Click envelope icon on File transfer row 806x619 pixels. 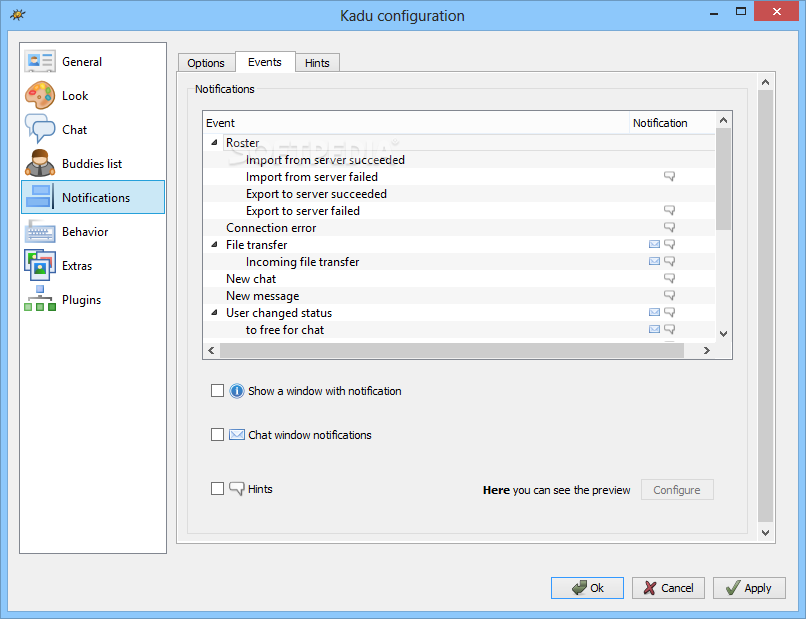(x=654, y=244)
